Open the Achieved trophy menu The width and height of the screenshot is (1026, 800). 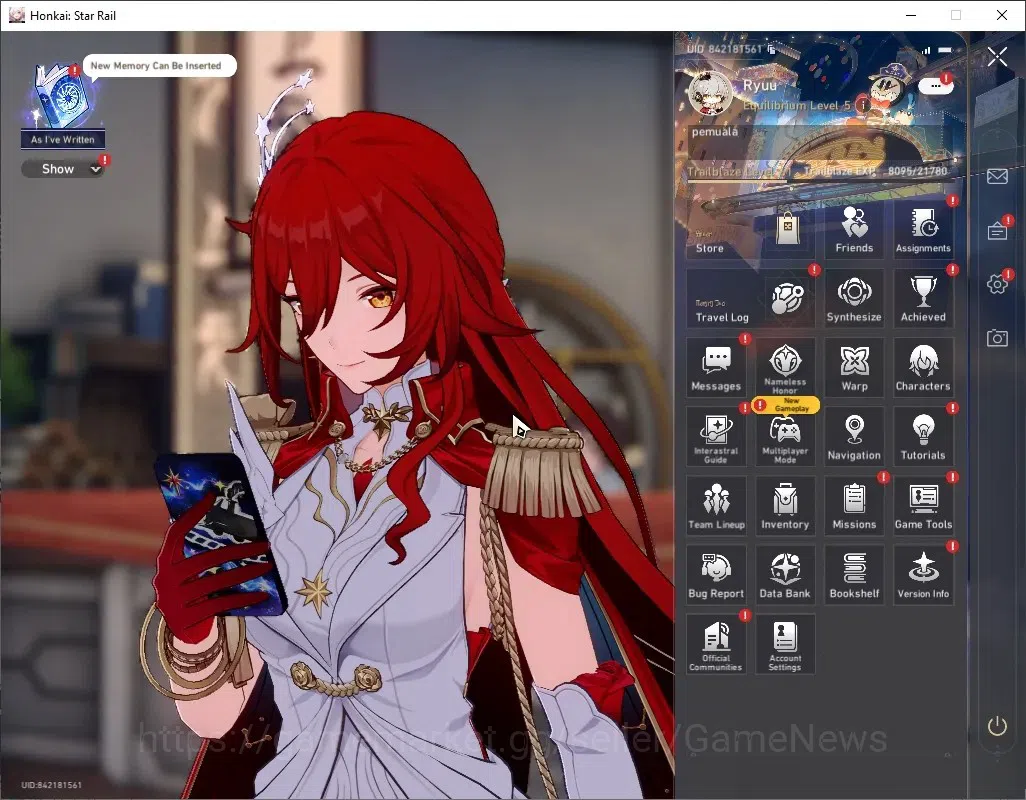pyautogui.click(x=923, y=298)
